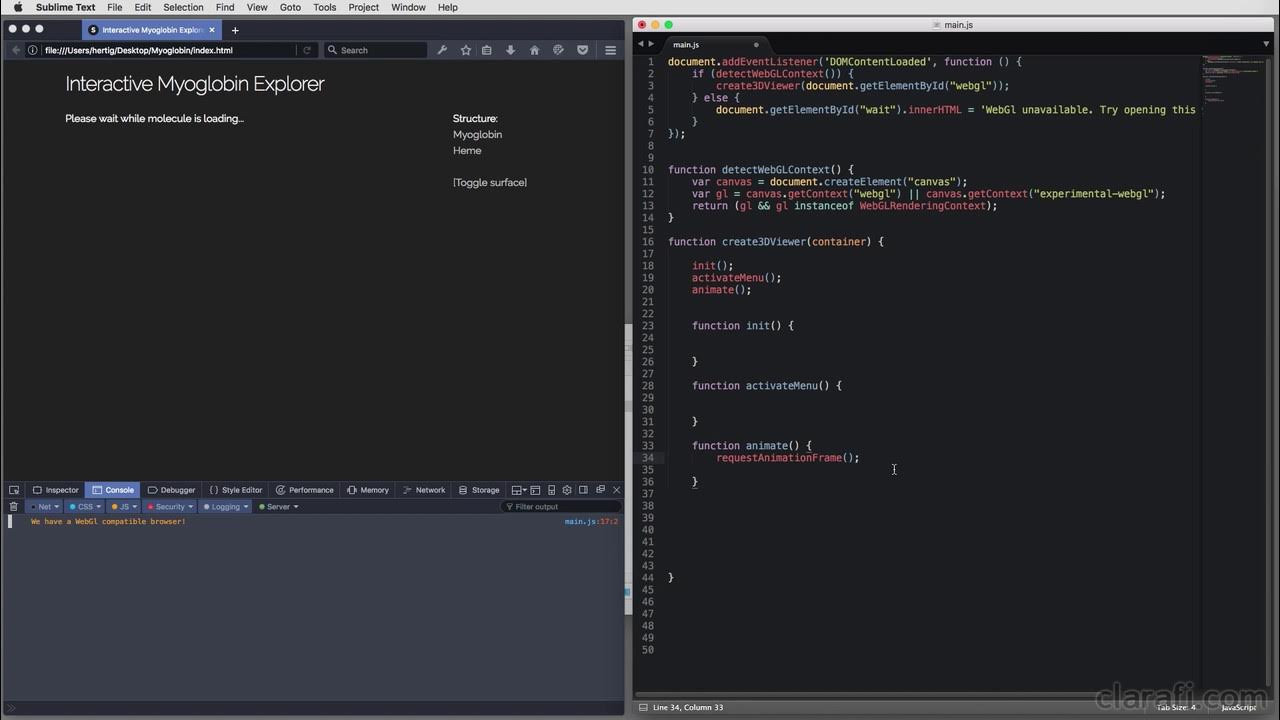Open the Project menu
The height and width of the screenshot is (720, 1280).
[363, 7]
